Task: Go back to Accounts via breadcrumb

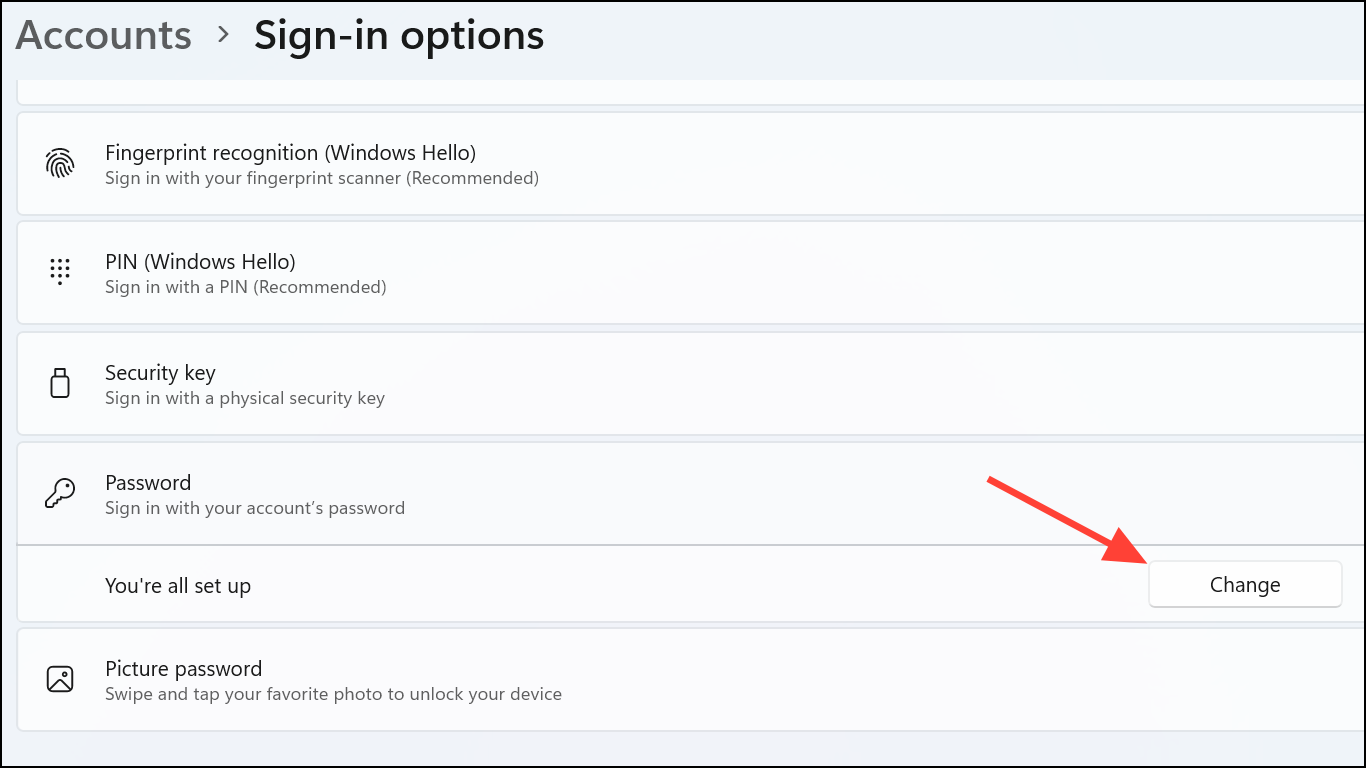Action: (104, 35)
